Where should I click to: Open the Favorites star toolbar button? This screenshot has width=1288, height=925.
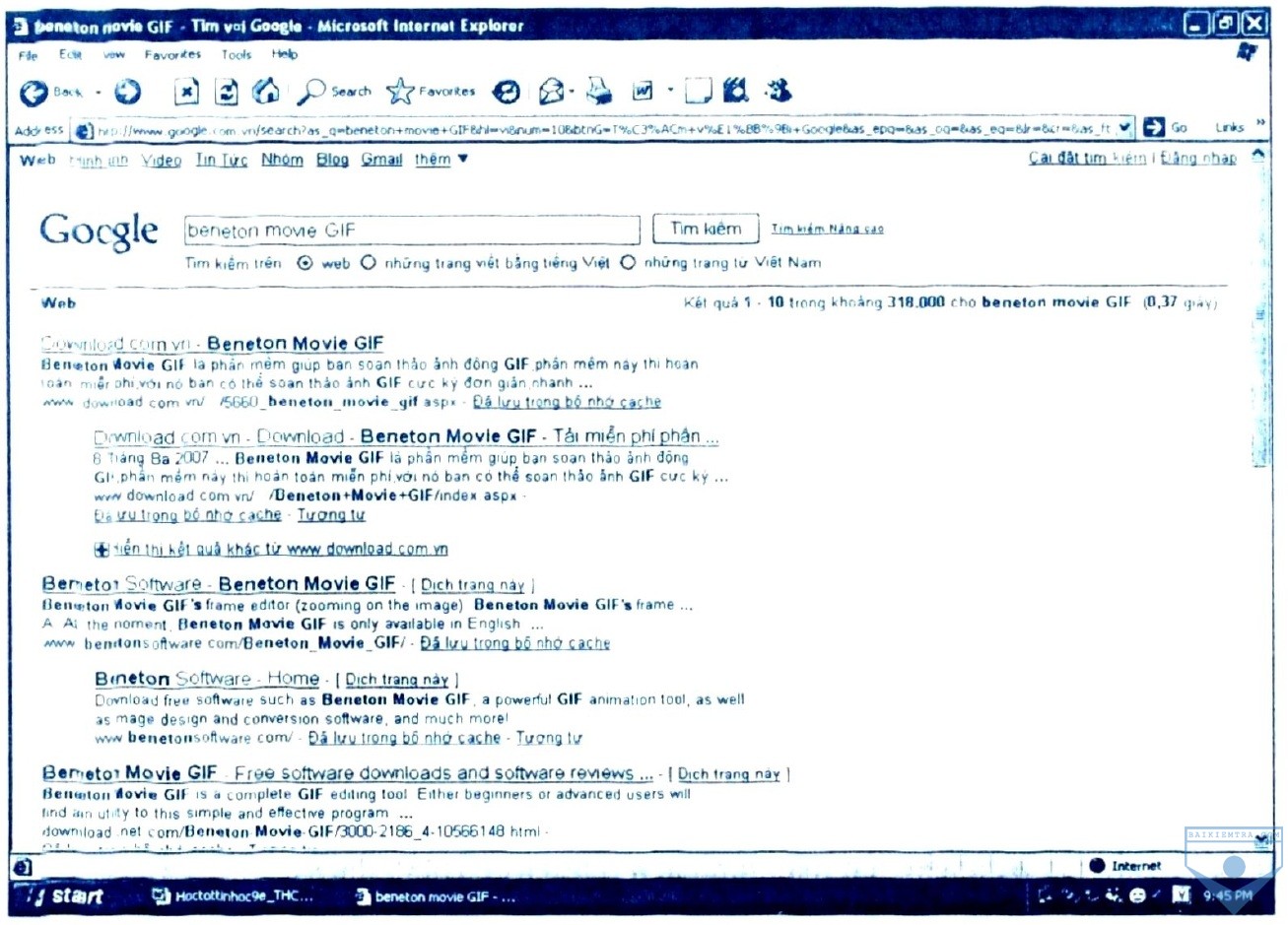pos(431,92)
